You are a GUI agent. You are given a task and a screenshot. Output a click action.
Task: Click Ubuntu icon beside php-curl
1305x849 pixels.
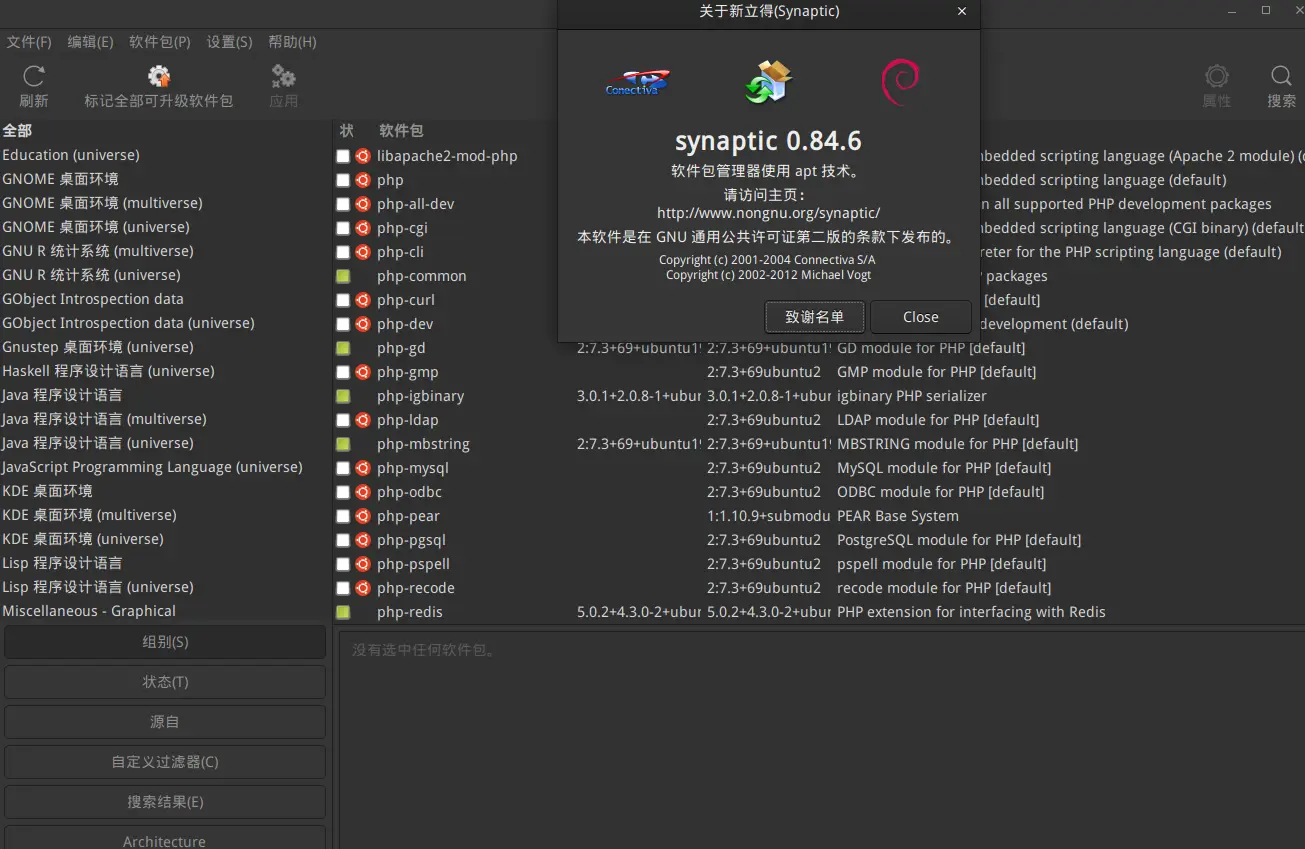pyautogui.click(x=363, y=300)
